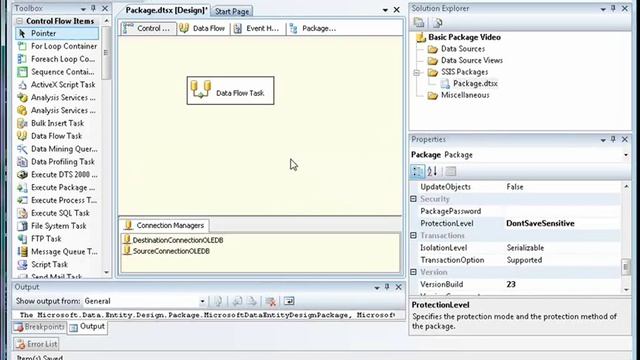The image size is (640, 360).
Task: Select the Execute DTS 2000 task
Action: coord(57,175)
